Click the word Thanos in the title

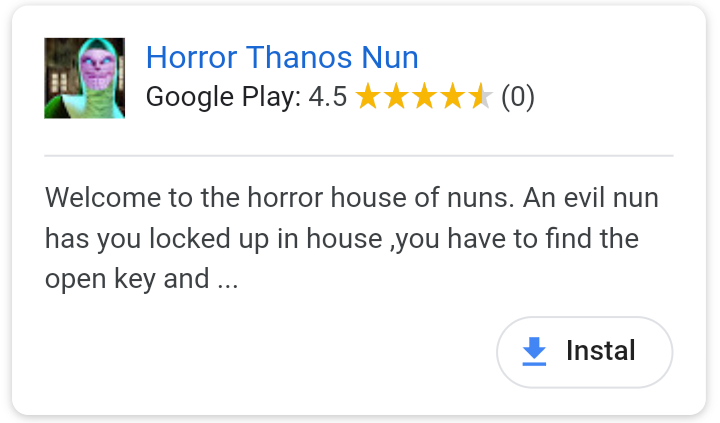pos(299,57)
